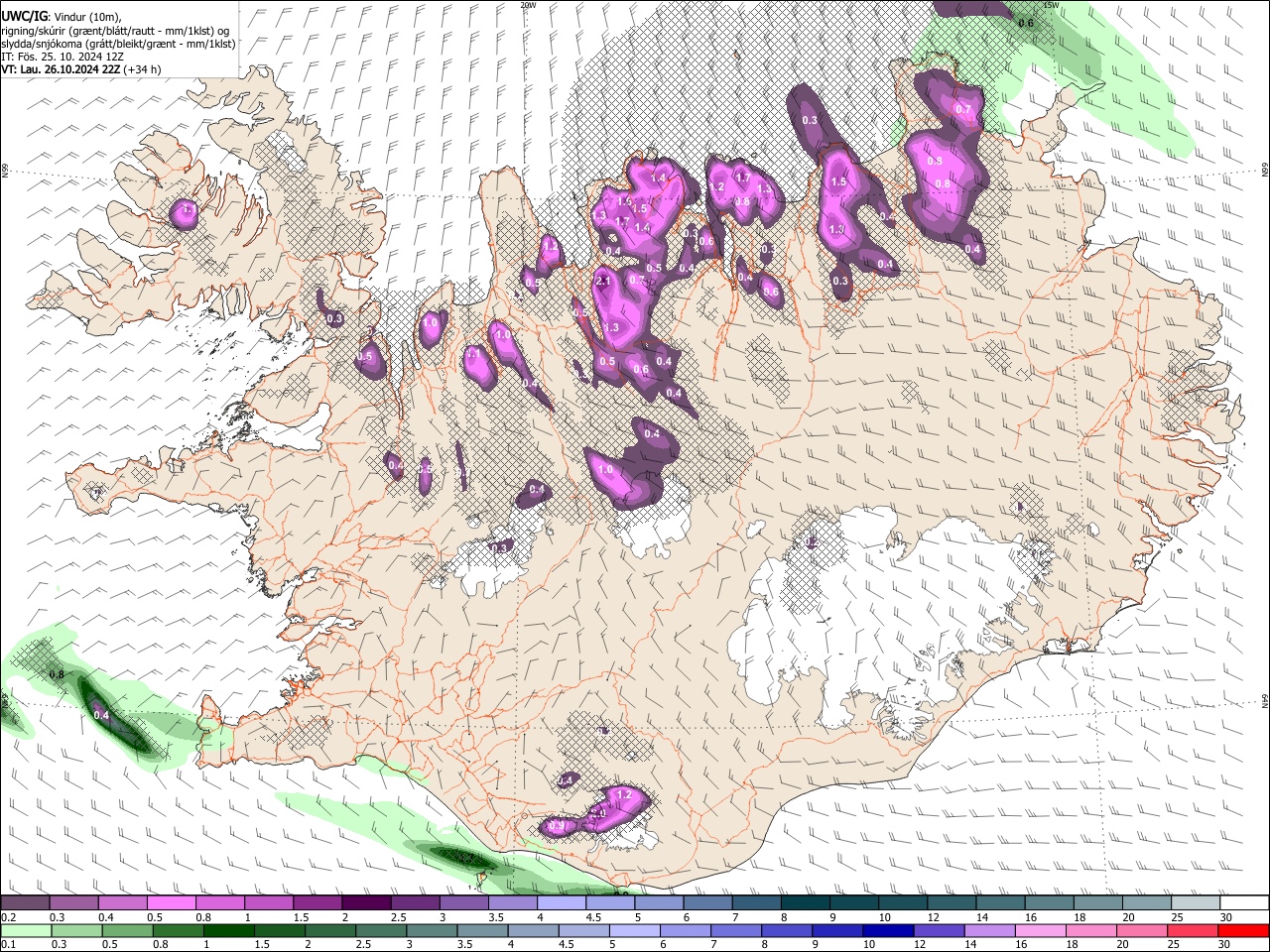Click the pale grey snow swatch labeled 25

pos(1197,903)
